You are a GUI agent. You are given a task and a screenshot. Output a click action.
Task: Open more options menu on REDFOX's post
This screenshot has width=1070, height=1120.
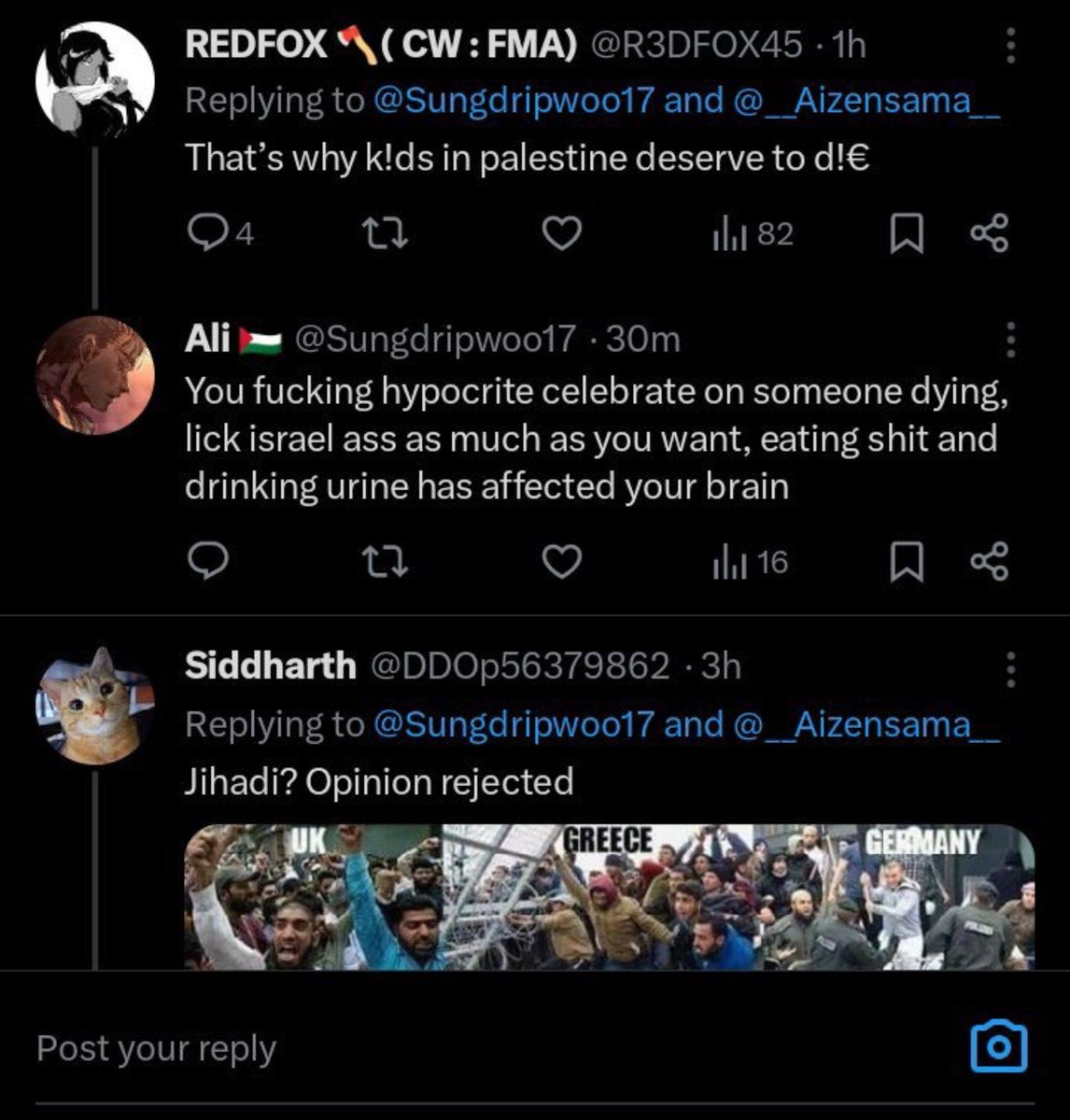[1009, 44]
